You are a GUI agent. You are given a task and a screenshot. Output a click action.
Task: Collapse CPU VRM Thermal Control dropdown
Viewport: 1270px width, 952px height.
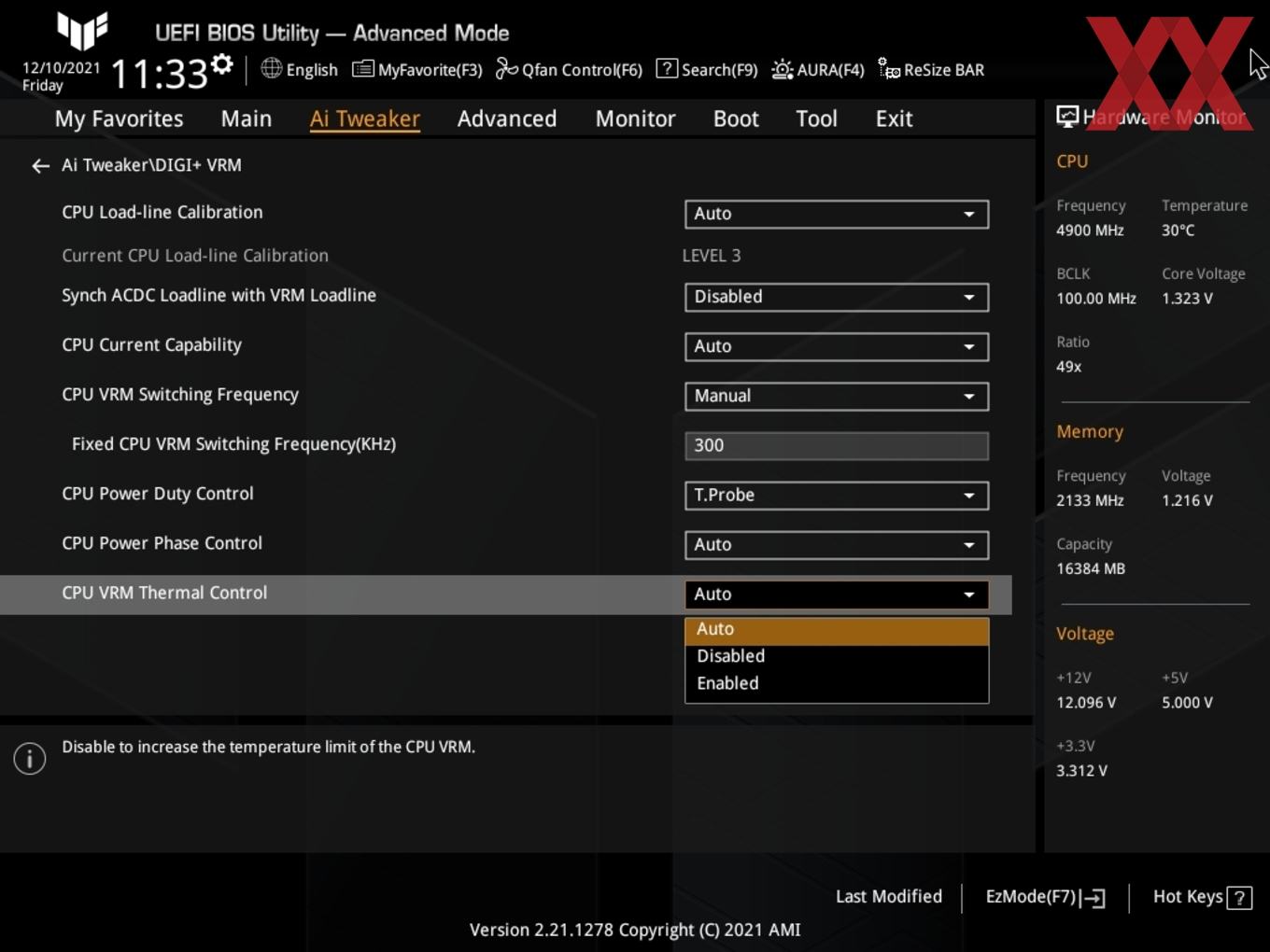click(x=837, y=594)
